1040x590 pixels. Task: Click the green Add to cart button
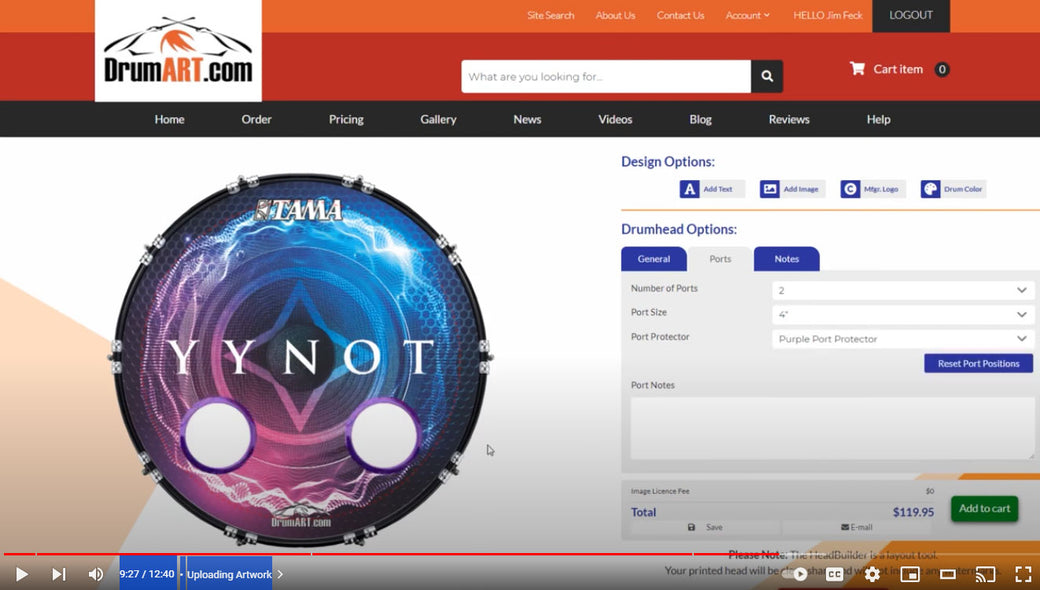point(984,508)
